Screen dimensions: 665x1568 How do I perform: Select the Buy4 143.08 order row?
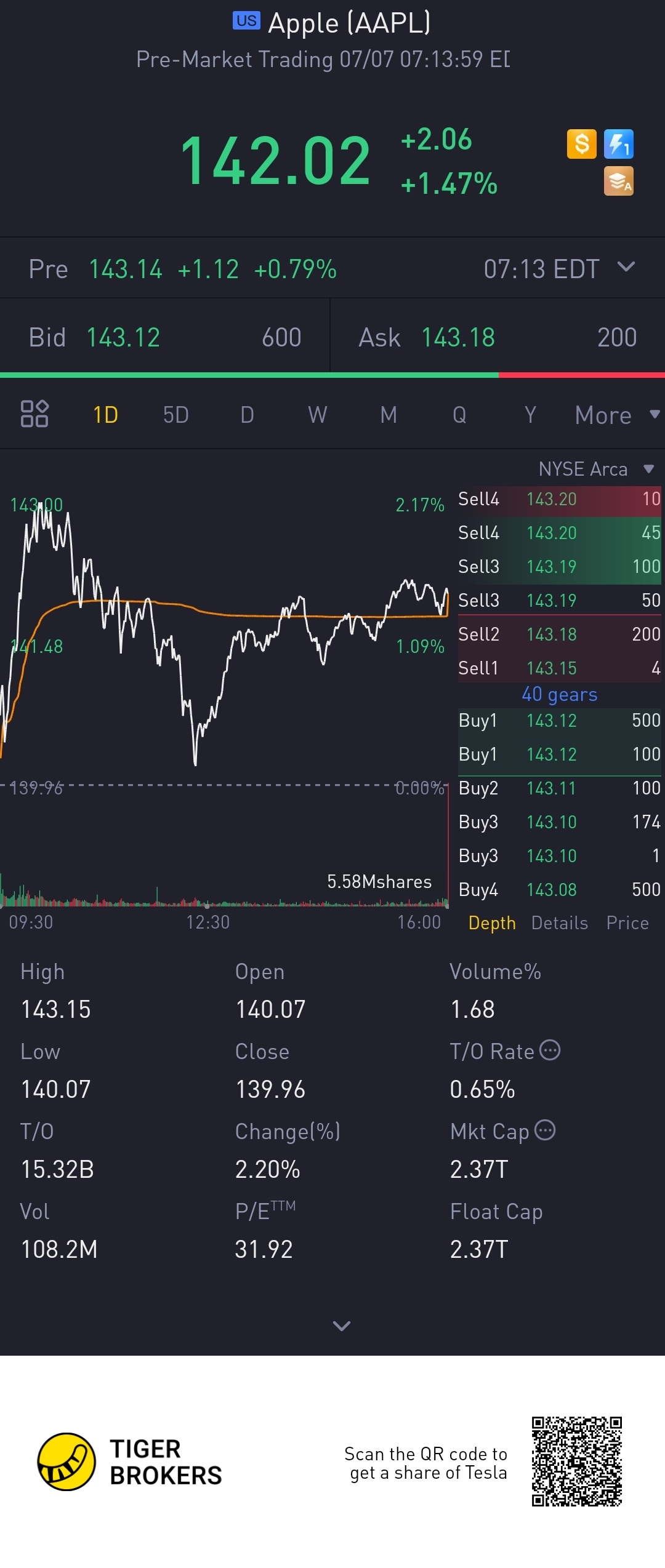560,889
